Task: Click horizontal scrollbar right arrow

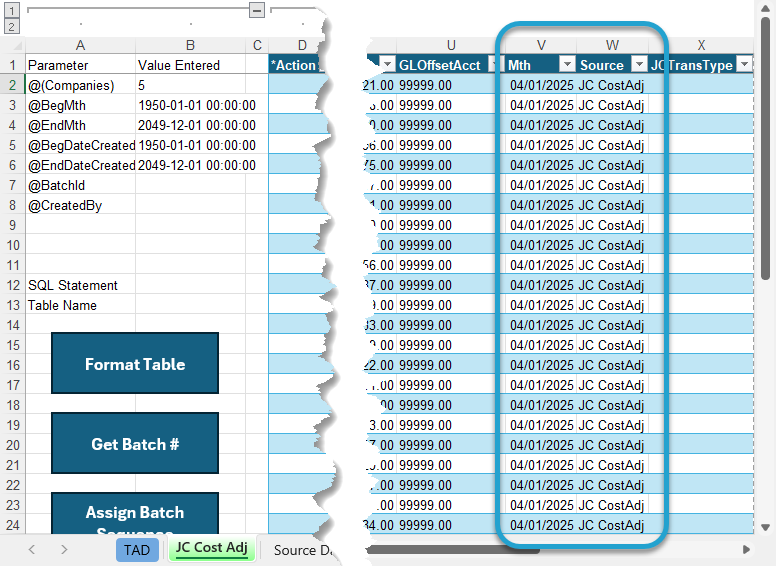Action: coord(746,550)
